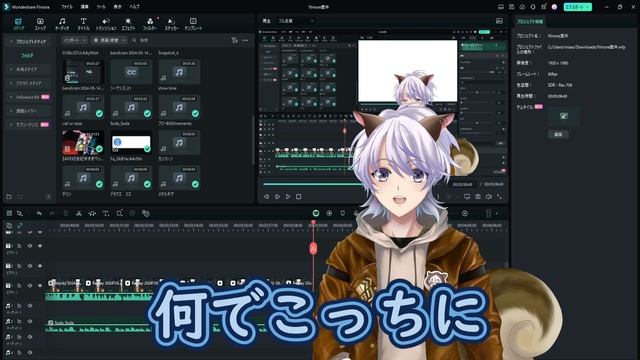Screen dimensions: 640x360
Task: Open the Export button dropdown arrow
Action: (588, 7)
